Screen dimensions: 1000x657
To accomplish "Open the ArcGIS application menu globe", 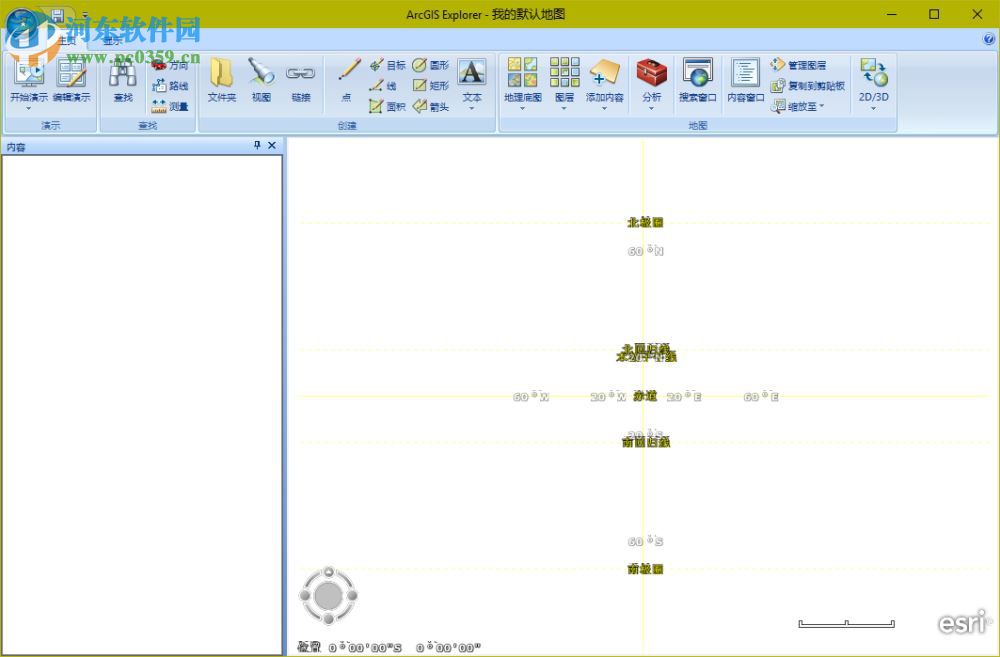I will [x=22, y=22].
